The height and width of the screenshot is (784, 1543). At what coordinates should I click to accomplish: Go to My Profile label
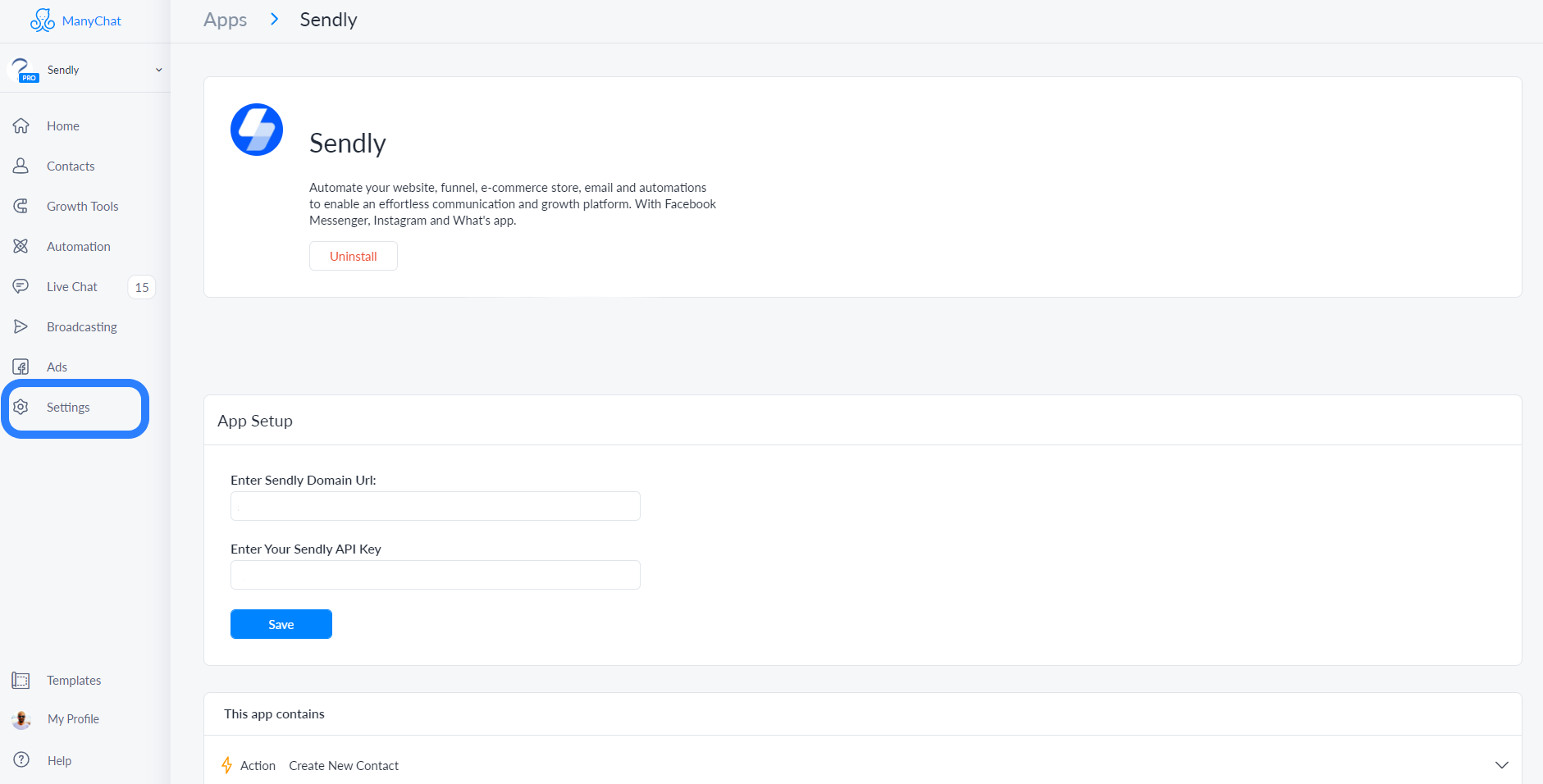click(x=73, y=719)
